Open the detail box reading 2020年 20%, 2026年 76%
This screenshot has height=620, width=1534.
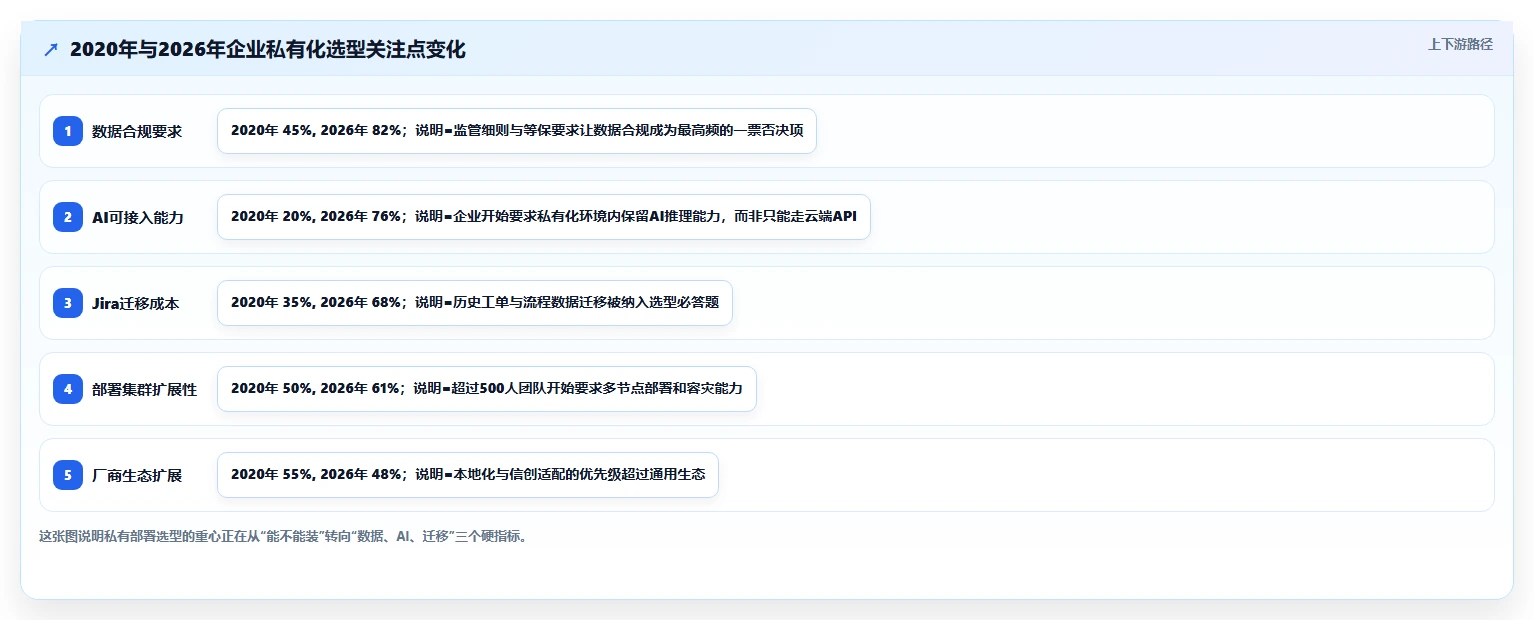[x=544, y=217]
